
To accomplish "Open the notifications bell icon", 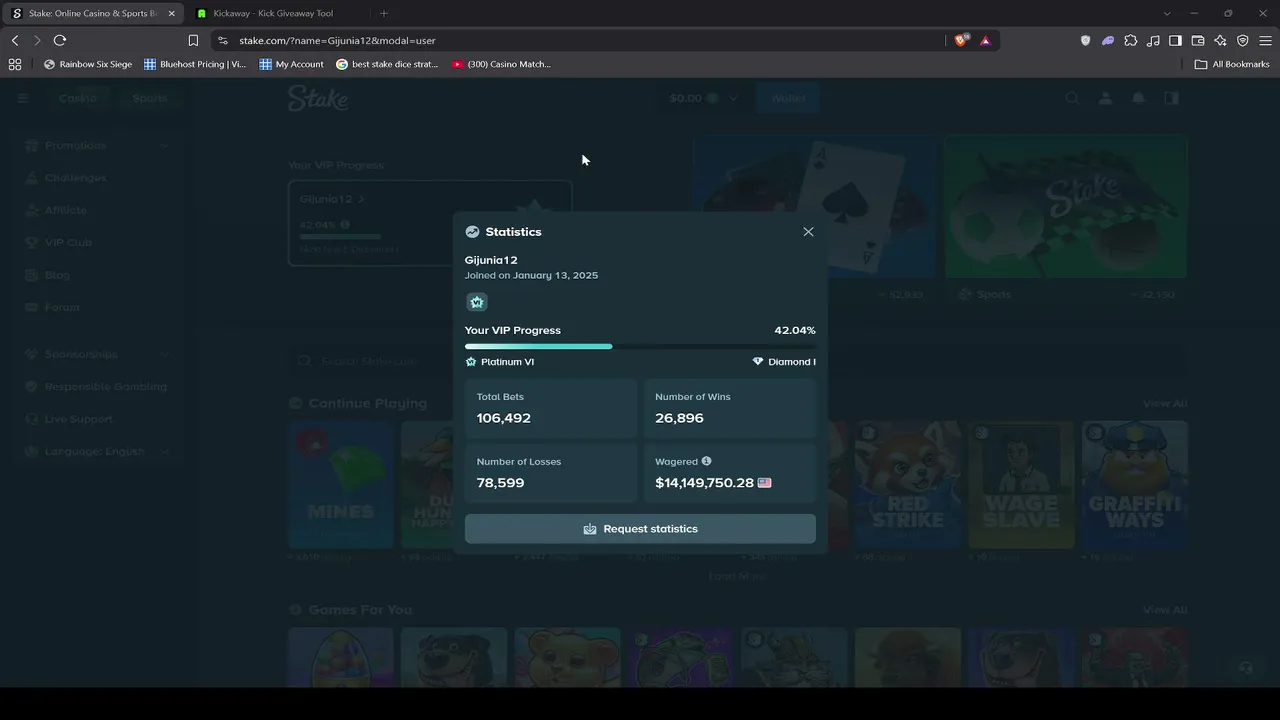I will click(x=1138, y=98).
